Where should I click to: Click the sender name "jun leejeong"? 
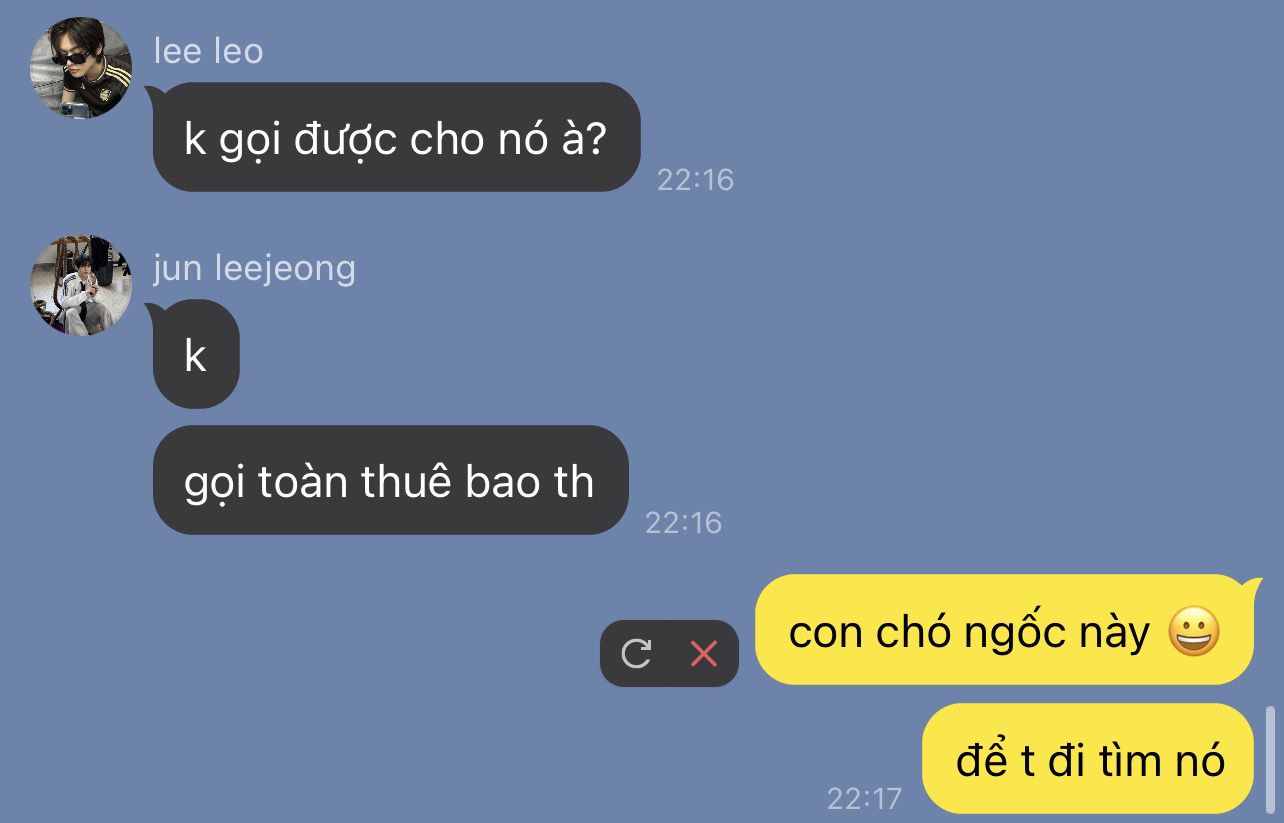pyautogui.click(x=254, y=268)
